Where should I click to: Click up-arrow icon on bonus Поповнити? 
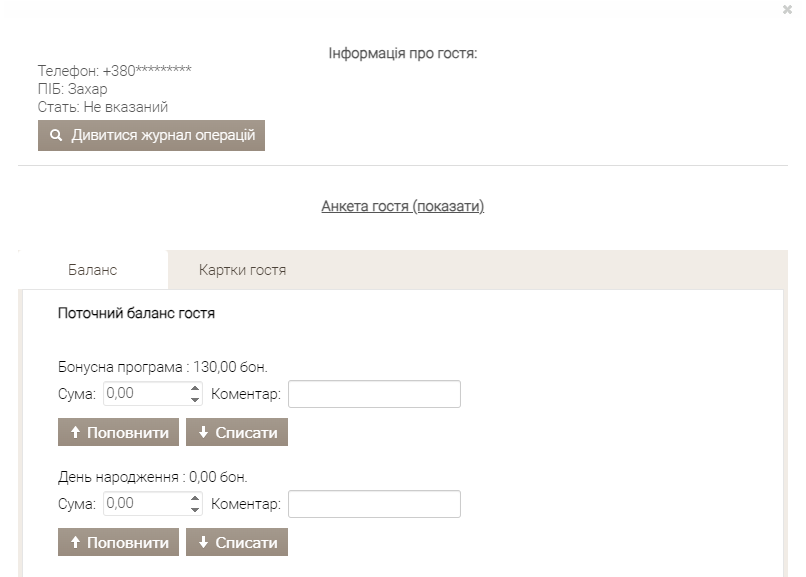pos(76,432)
